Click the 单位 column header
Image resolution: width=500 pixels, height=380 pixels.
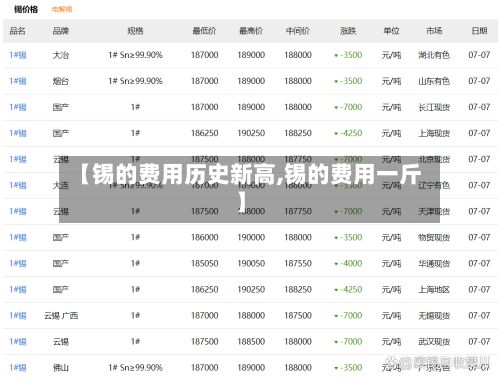click(x=391, y=31)
